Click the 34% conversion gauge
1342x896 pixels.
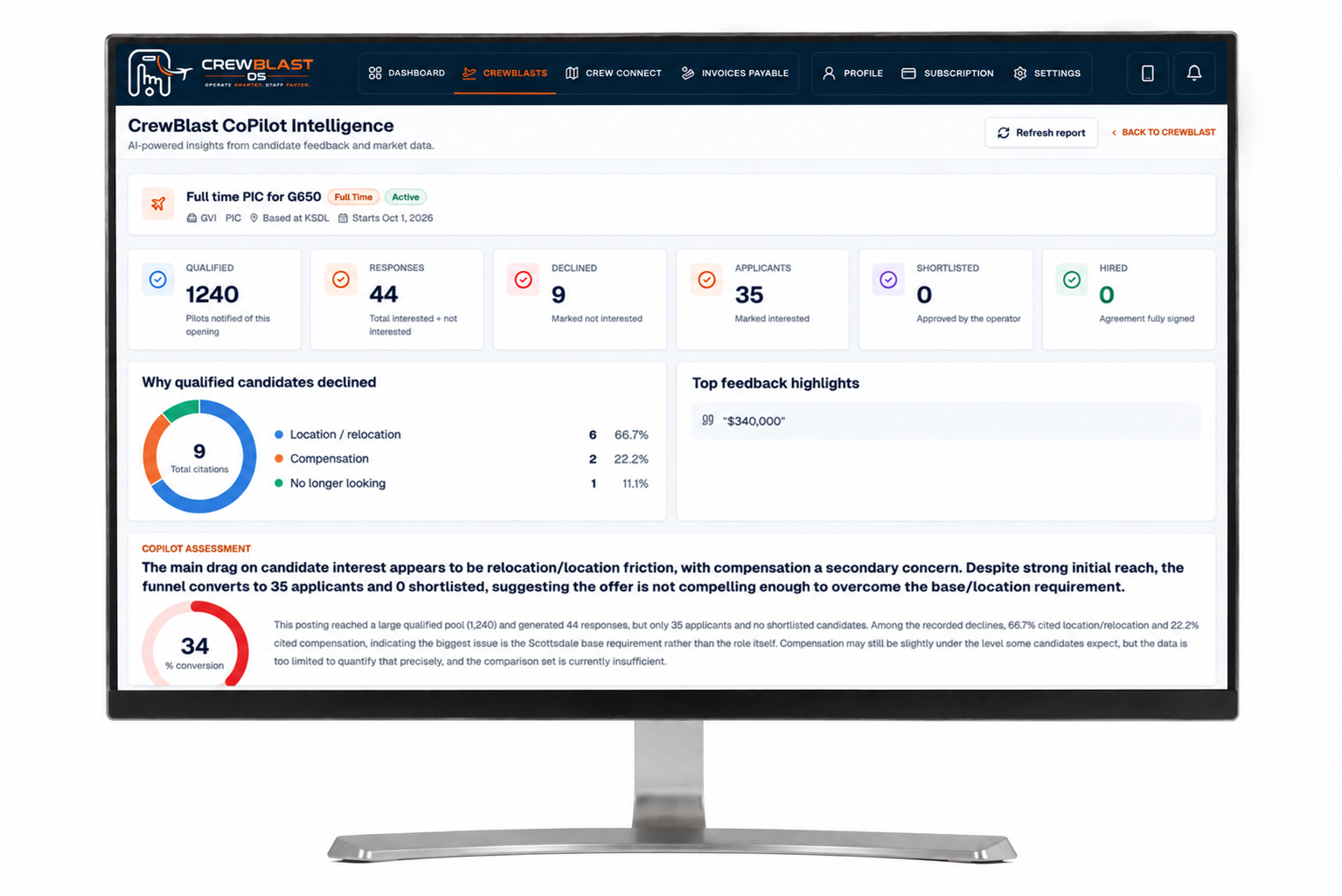pos(196,645)
